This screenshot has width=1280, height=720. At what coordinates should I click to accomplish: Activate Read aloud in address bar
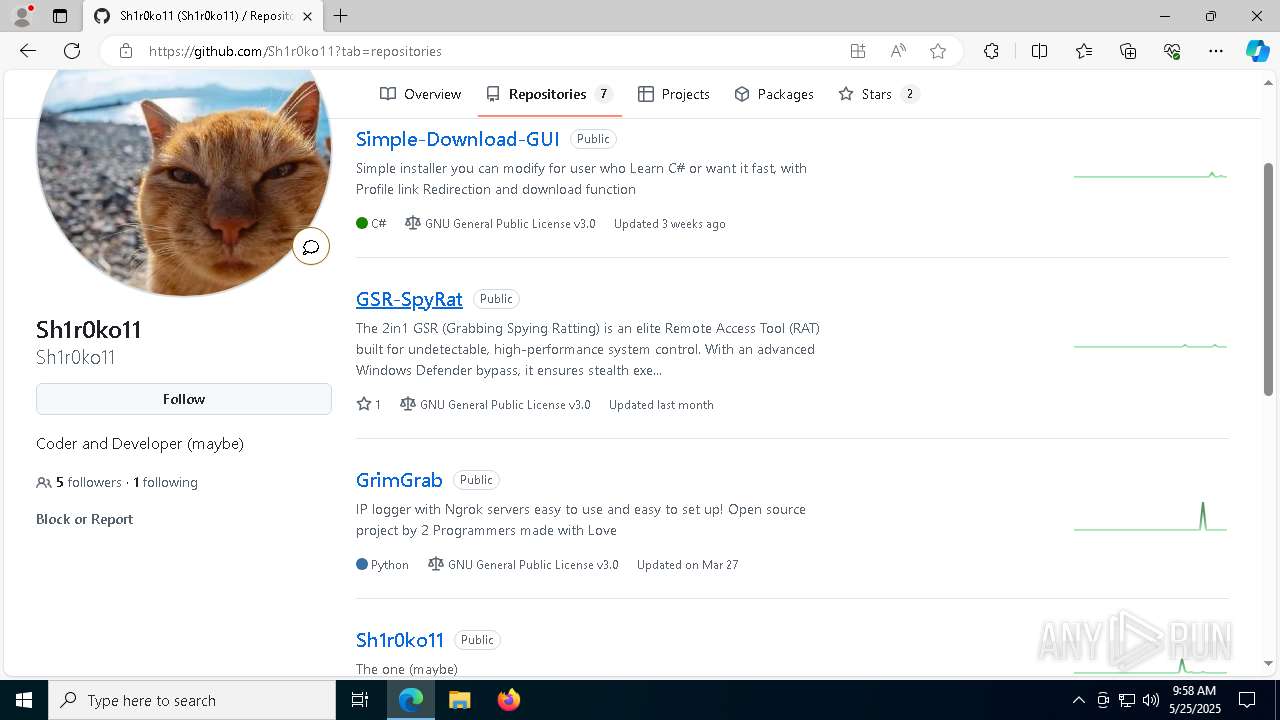coord(898,51)
